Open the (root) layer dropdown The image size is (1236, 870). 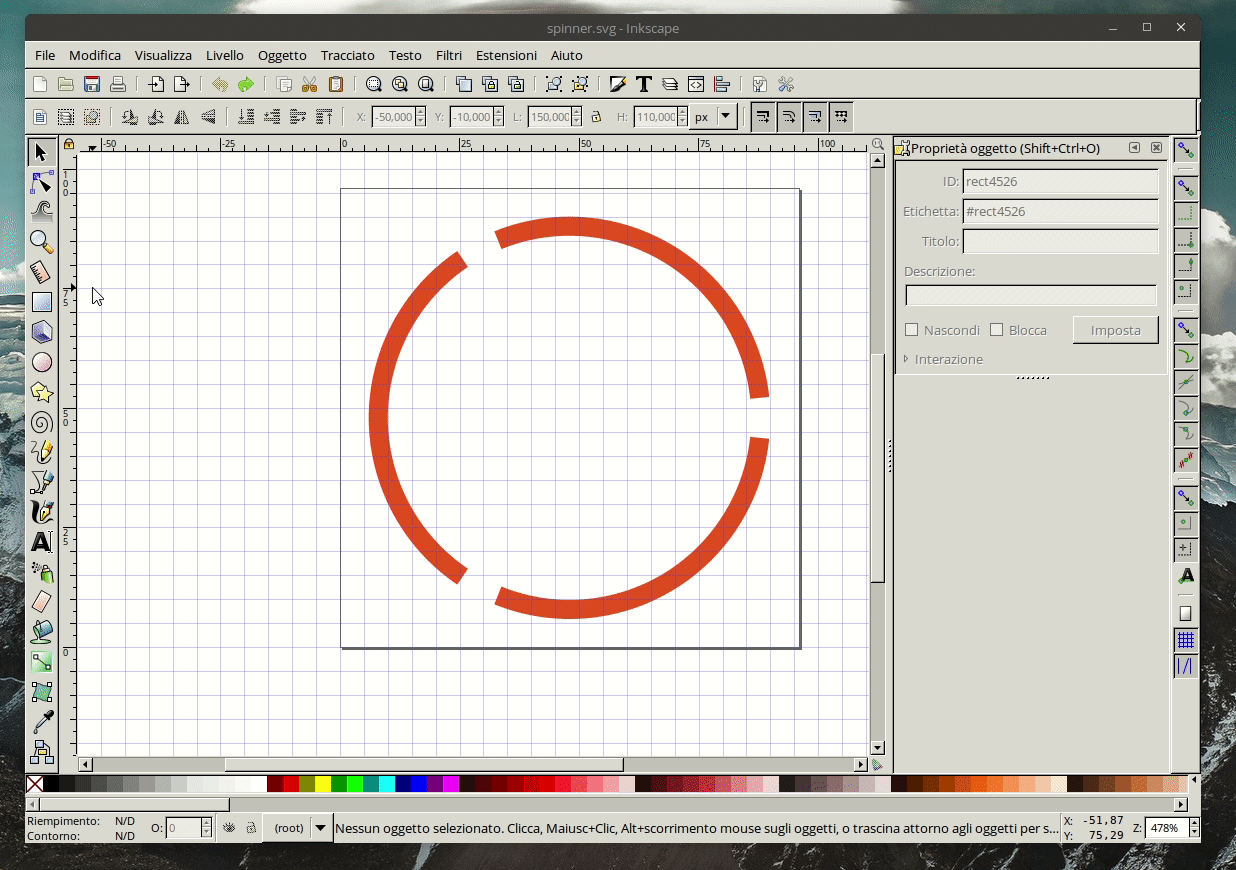tap(298, 828)
